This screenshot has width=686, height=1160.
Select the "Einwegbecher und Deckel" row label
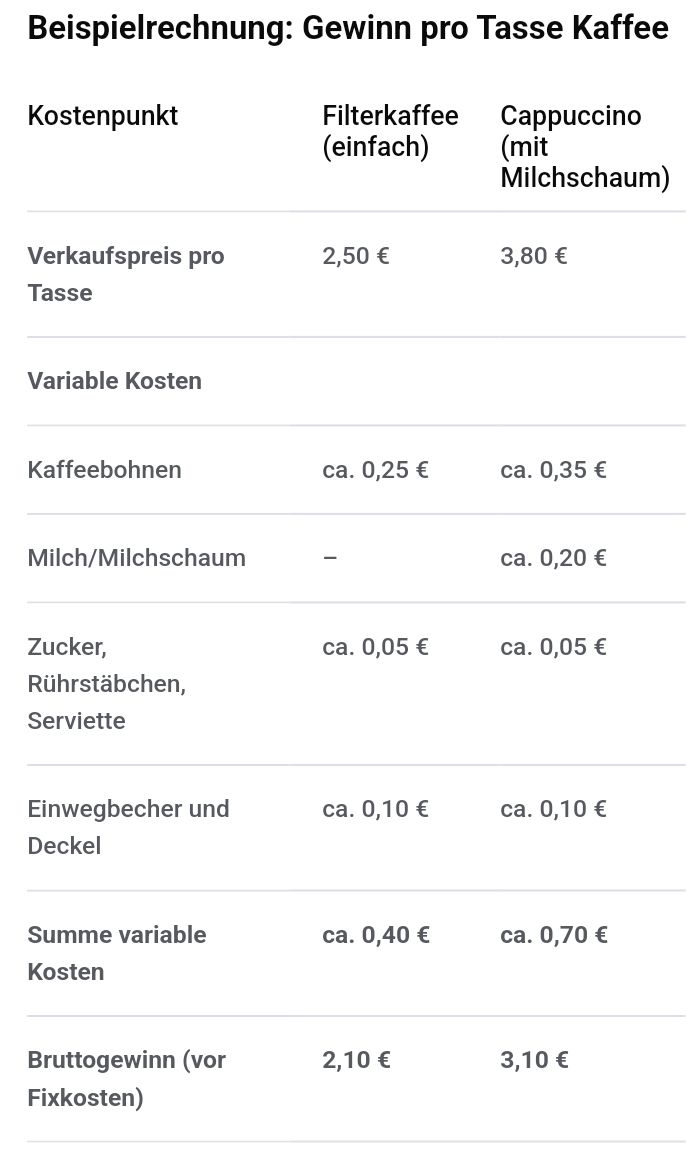tap(128, 827)
